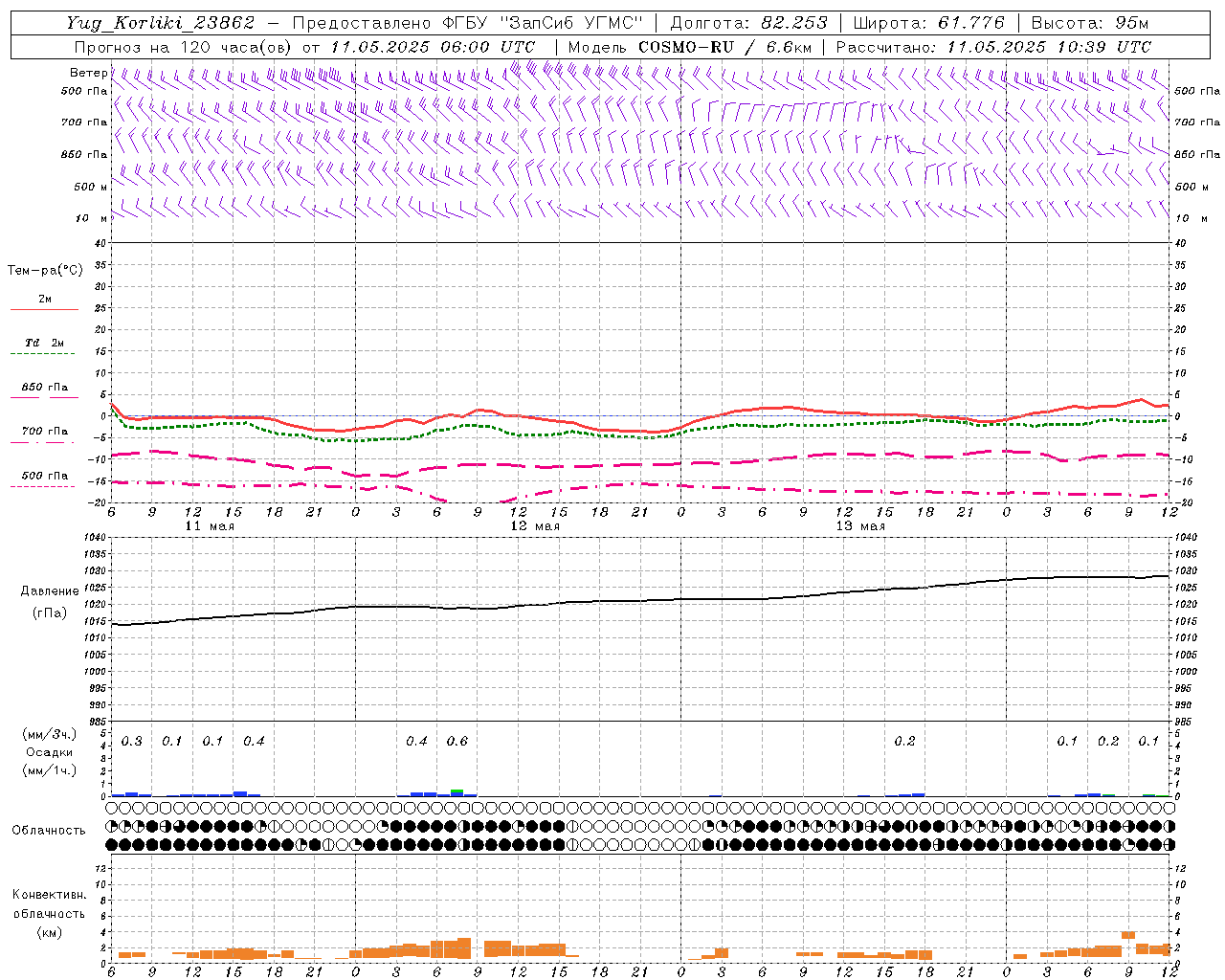The width and height of the screenshot is (1225, 980).
Task: Click the 12 мая date label
Action: tap(535, 526)
